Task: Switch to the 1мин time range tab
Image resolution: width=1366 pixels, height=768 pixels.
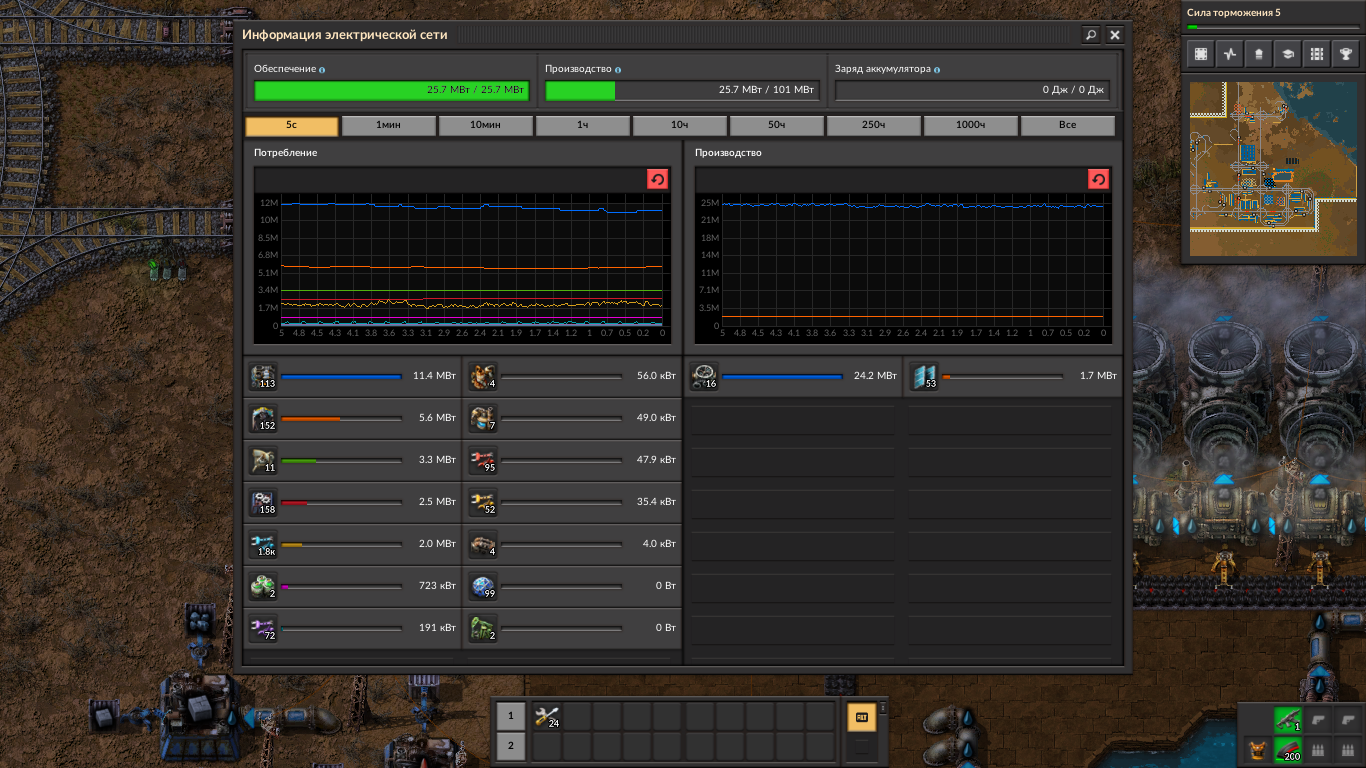Action: (x=389, y=126)
